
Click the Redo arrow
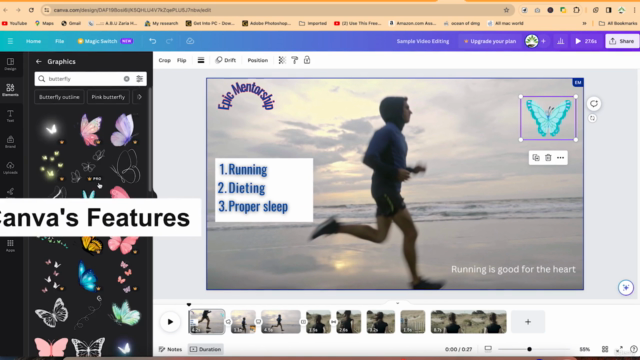(169, 41)
